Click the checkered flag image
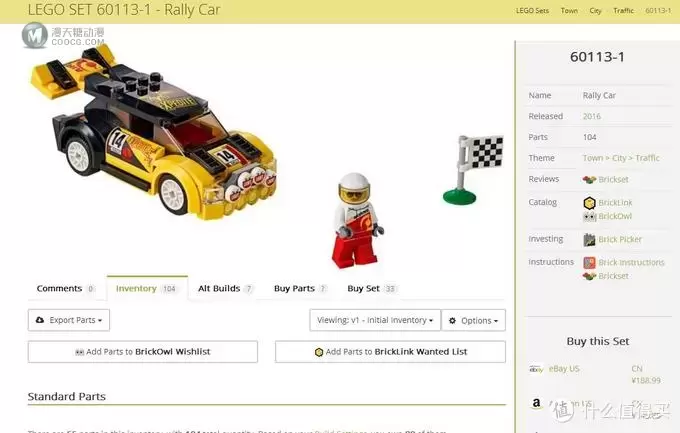The image size is (680, 433). tap(474, 170)
